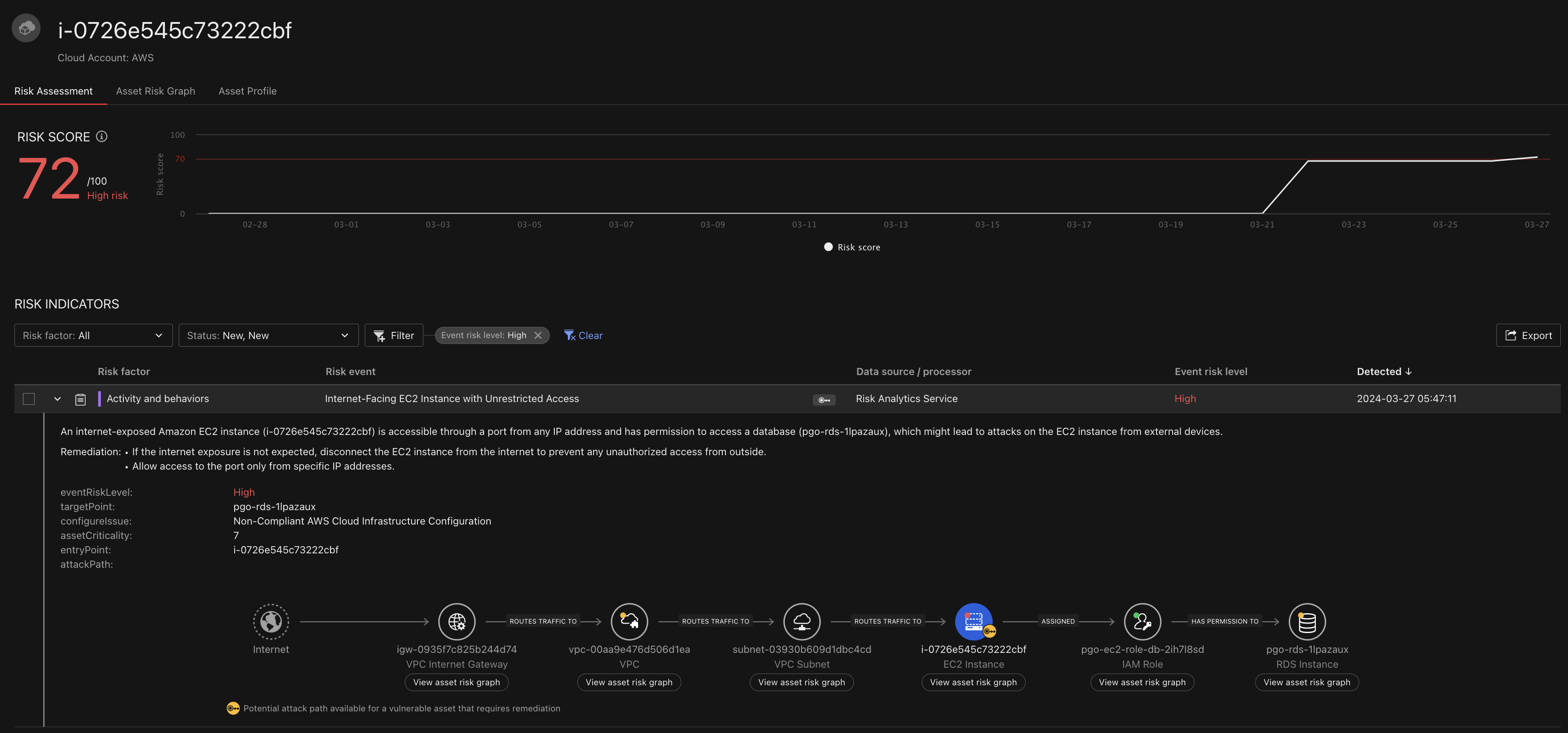Image resolution: width=1568 pixels, height=733 pixels.
Task: Tick the checkbox for the Activity and behaviors row
Action: [29, 399]
